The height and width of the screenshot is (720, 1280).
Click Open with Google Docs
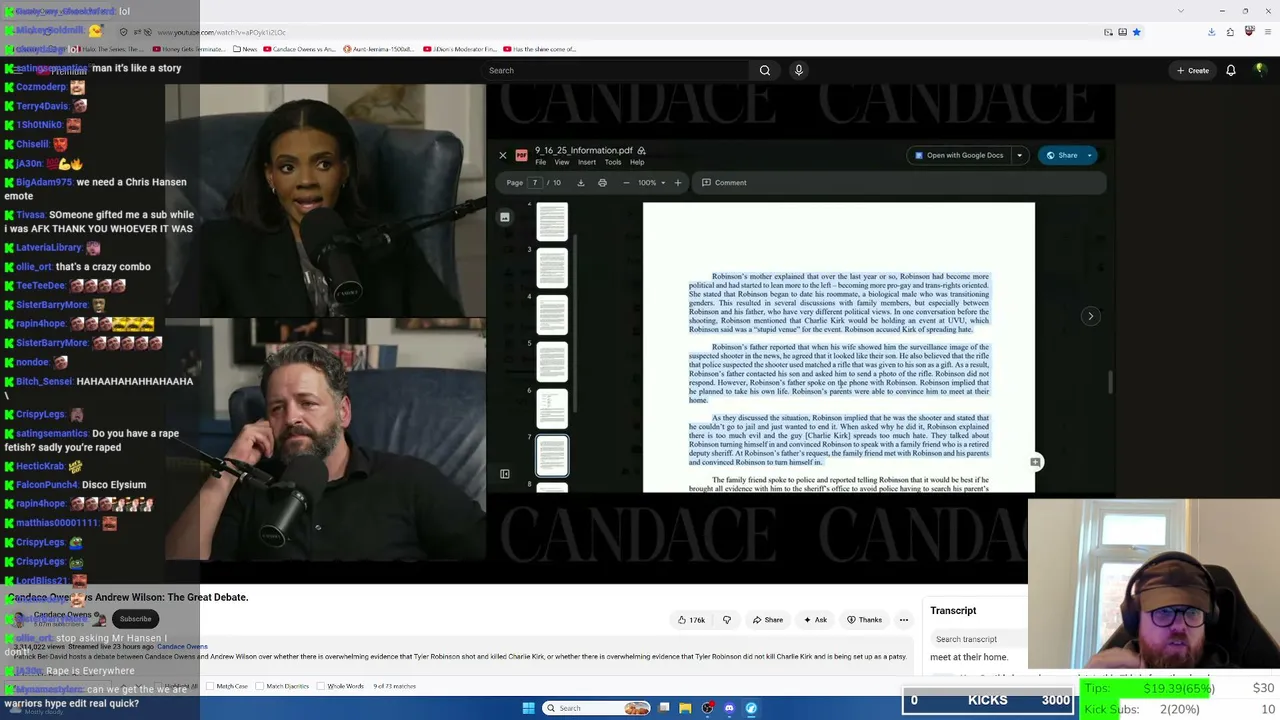[959, 155]
